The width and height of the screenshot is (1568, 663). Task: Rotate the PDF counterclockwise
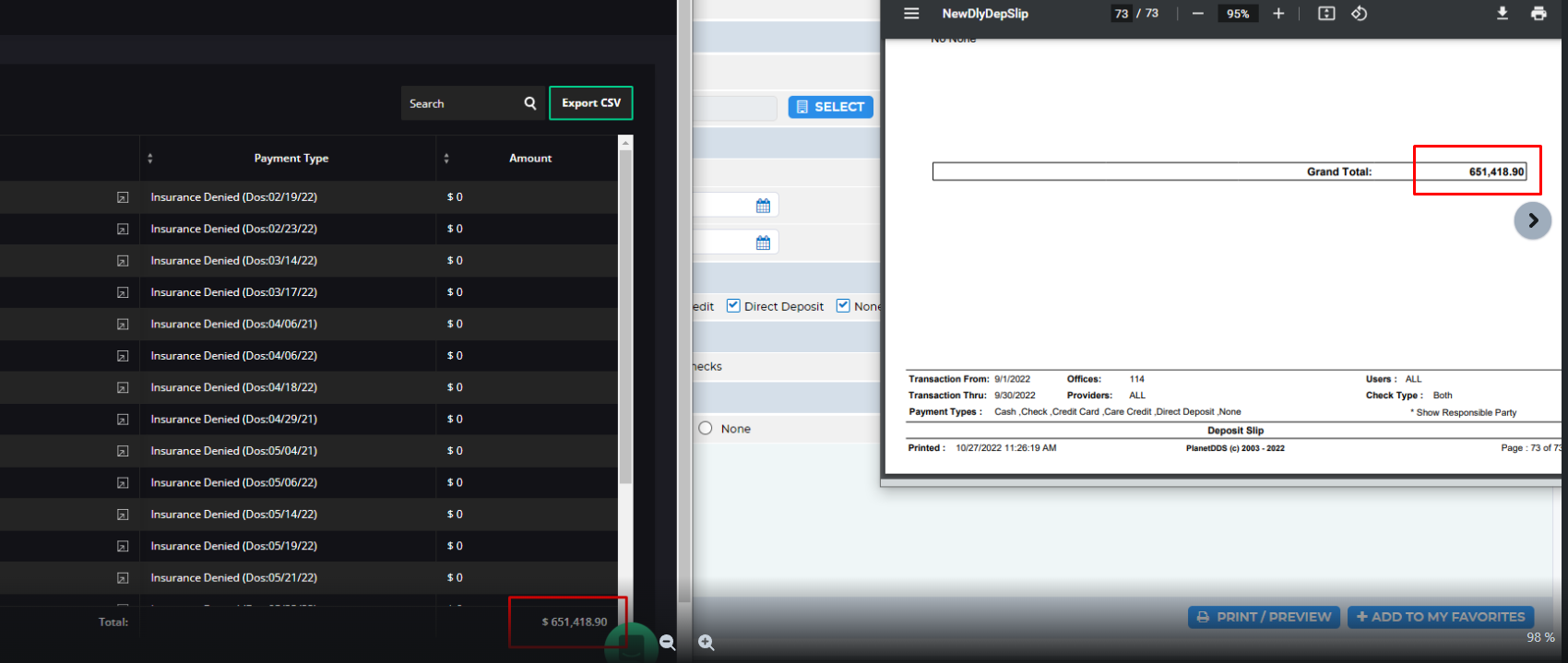[x=1360, y=14]
